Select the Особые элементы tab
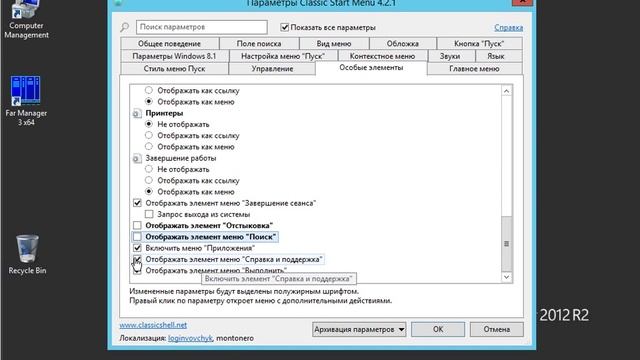The width and height of the screenshot is (640, 360). (371, 68)
